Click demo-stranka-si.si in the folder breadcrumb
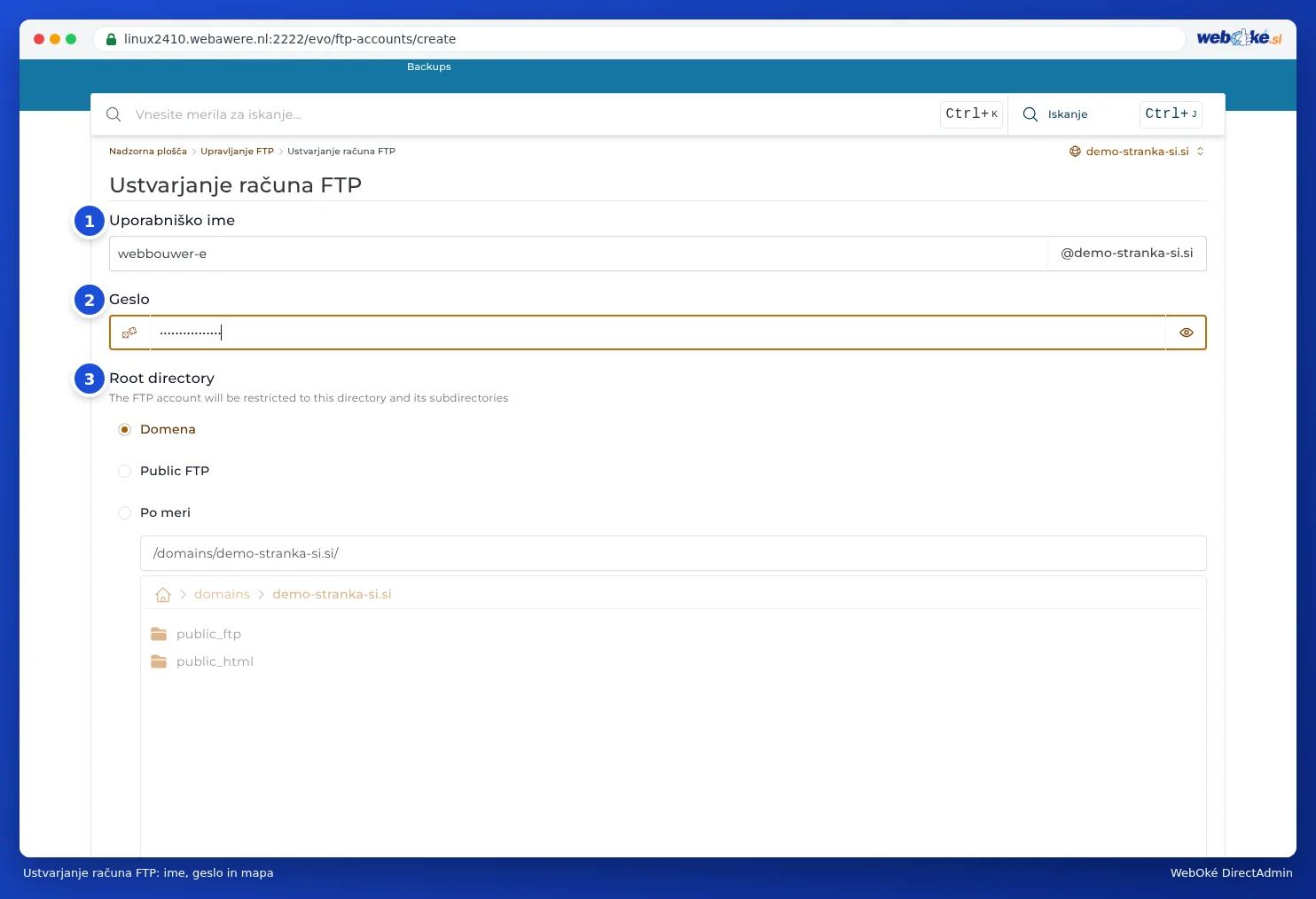The image size is (1316, 899). pos(332,594)
